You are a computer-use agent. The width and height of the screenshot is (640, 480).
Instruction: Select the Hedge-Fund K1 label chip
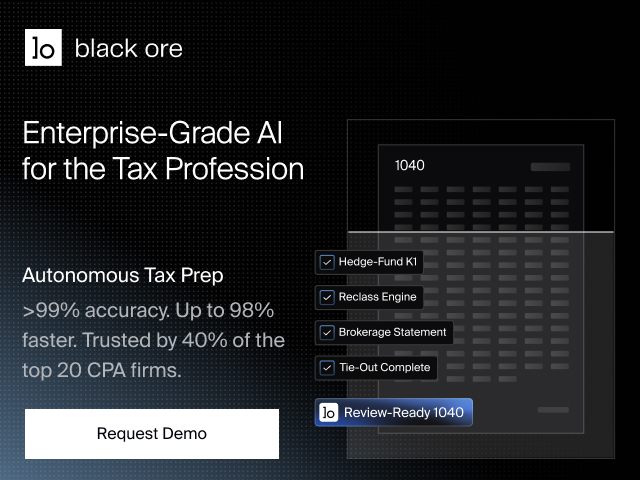click(369, 262)
